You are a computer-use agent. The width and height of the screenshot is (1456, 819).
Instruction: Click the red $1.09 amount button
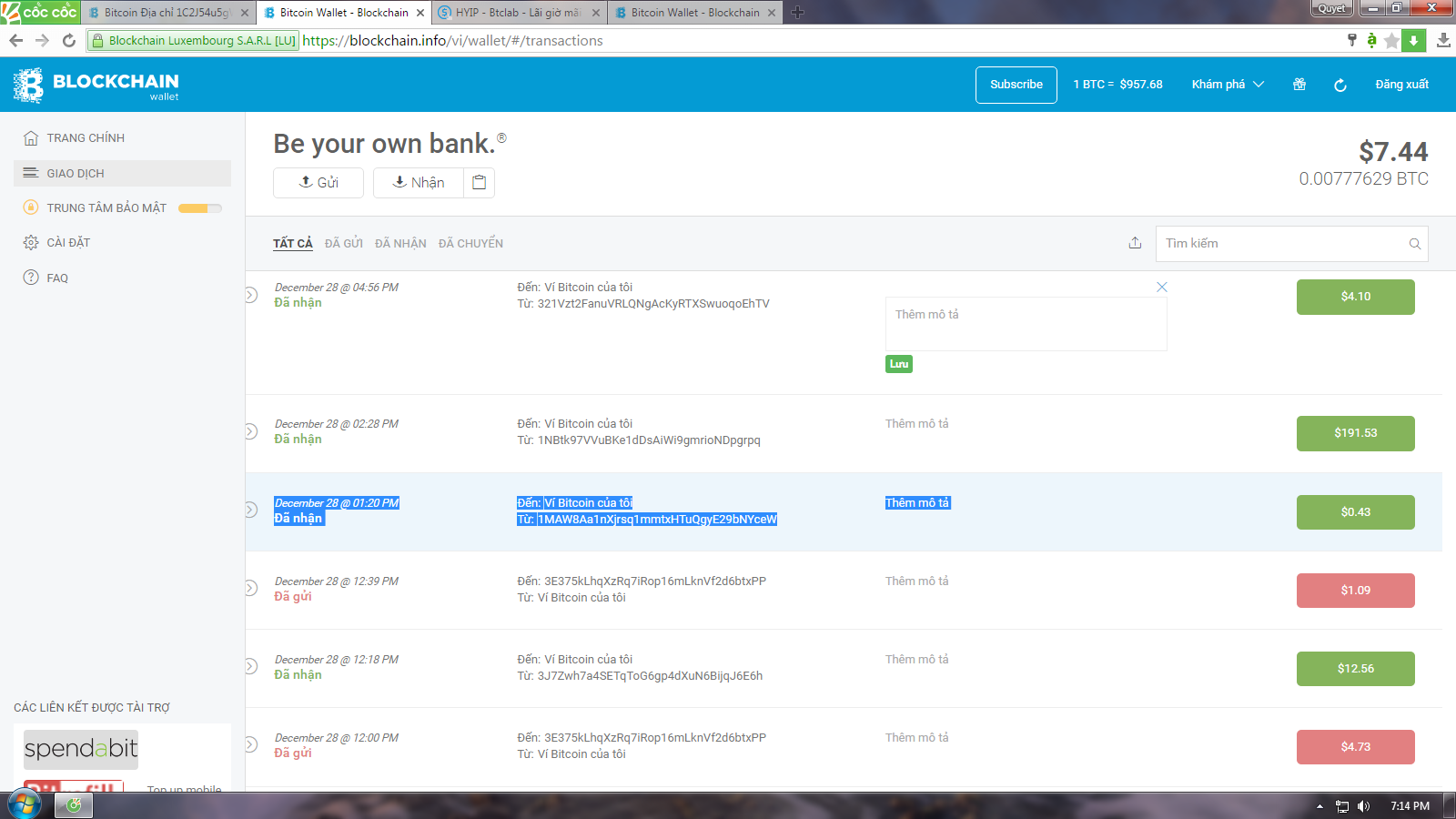[1356, 591]
